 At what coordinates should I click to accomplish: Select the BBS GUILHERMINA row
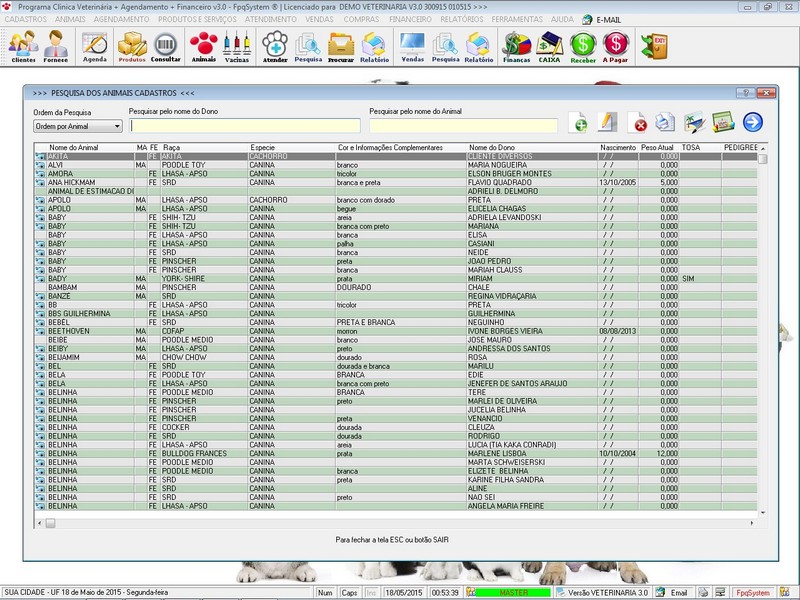396,314
